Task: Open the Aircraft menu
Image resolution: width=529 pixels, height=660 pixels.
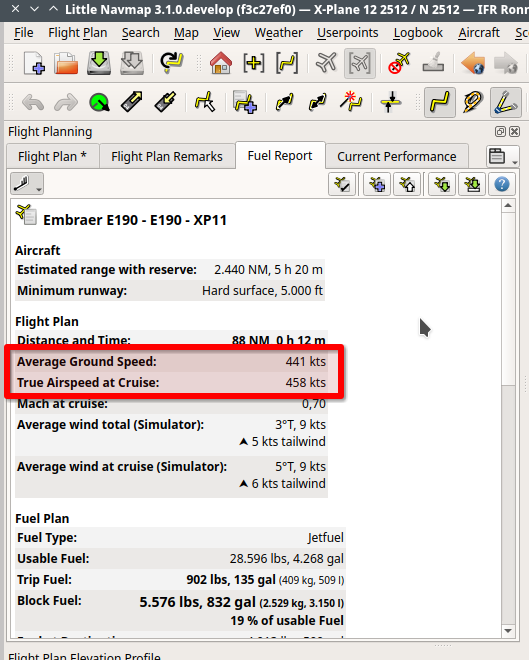Action: point(479,33)
